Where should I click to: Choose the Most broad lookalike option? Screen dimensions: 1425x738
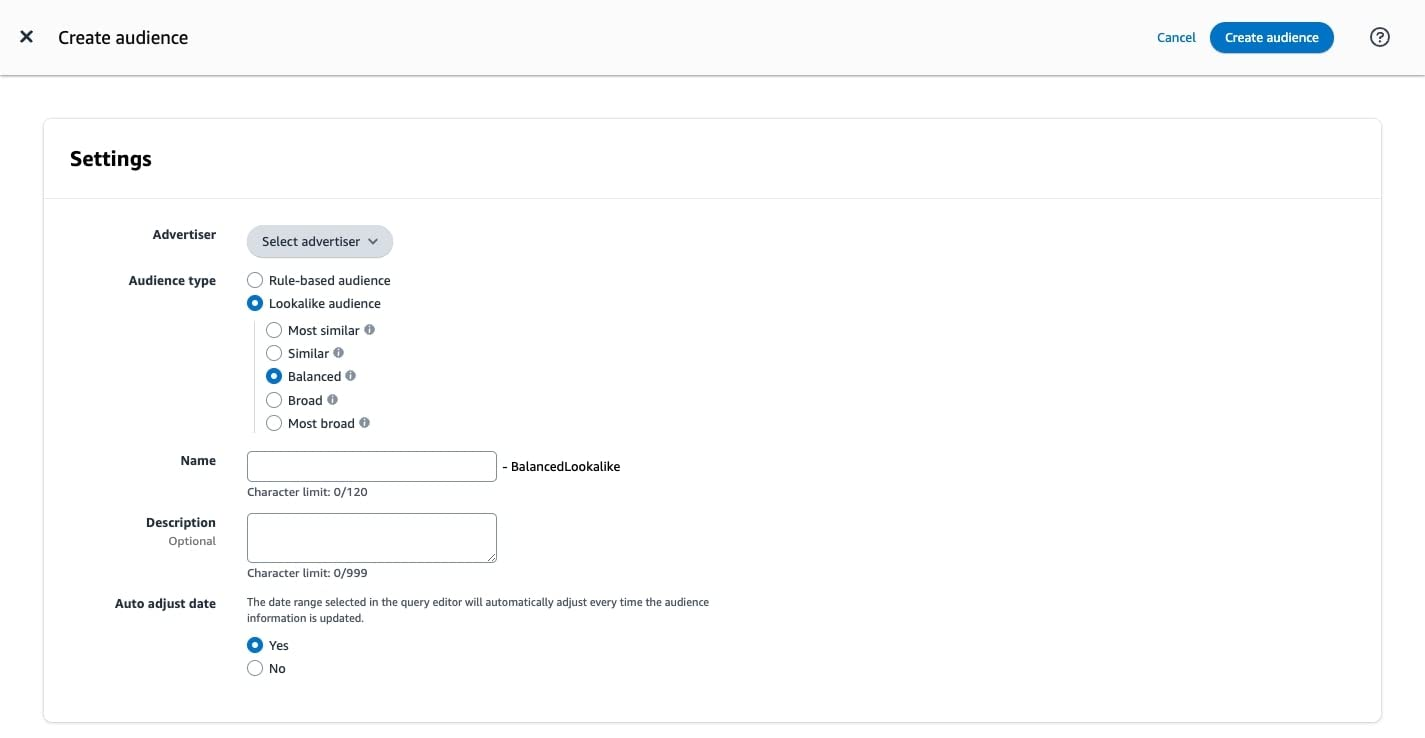click(x=274, y=423)
